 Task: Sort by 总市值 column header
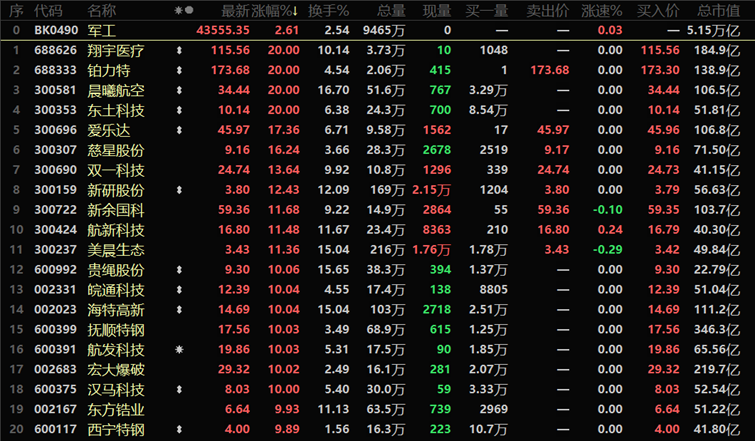718,11
